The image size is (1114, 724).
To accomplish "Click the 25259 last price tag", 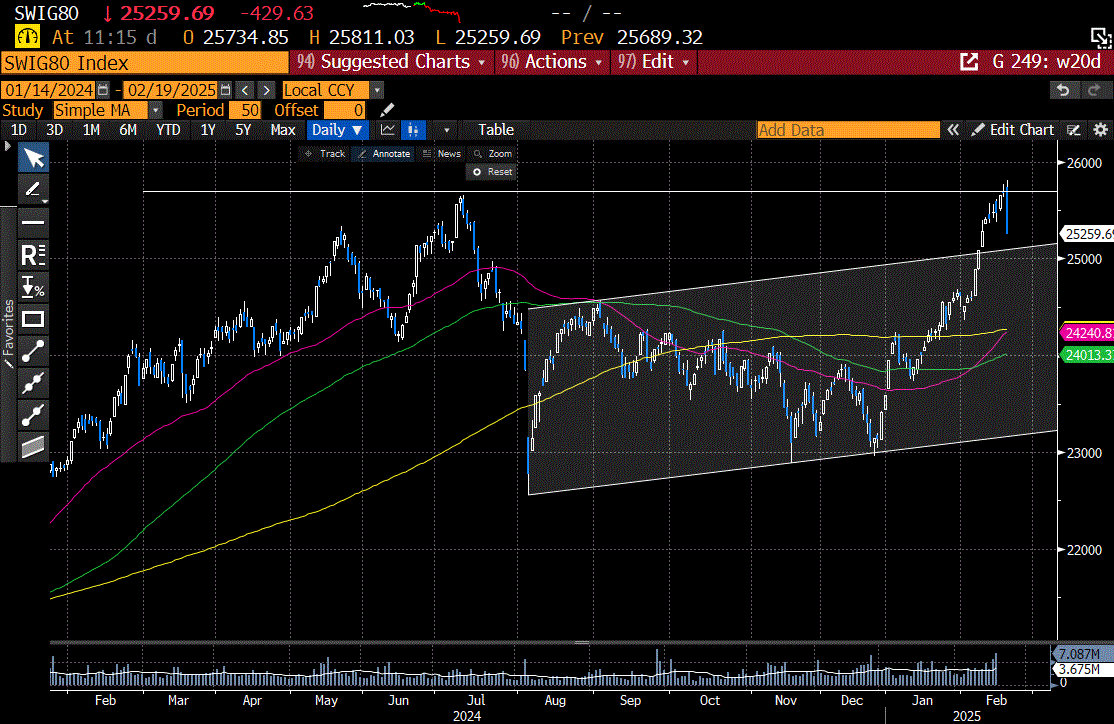I will click(1088, 234).
